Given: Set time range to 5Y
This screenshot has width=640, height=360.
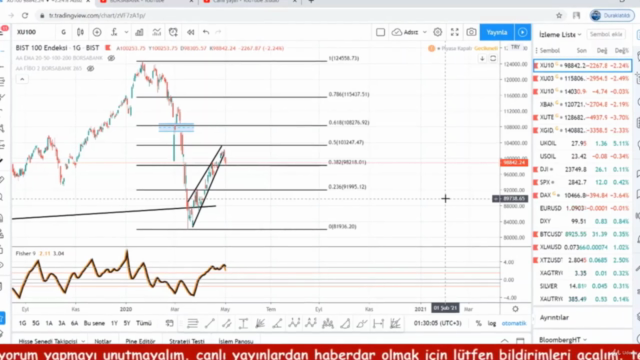Looking at the screenshot, I should (x=127, y=323).
